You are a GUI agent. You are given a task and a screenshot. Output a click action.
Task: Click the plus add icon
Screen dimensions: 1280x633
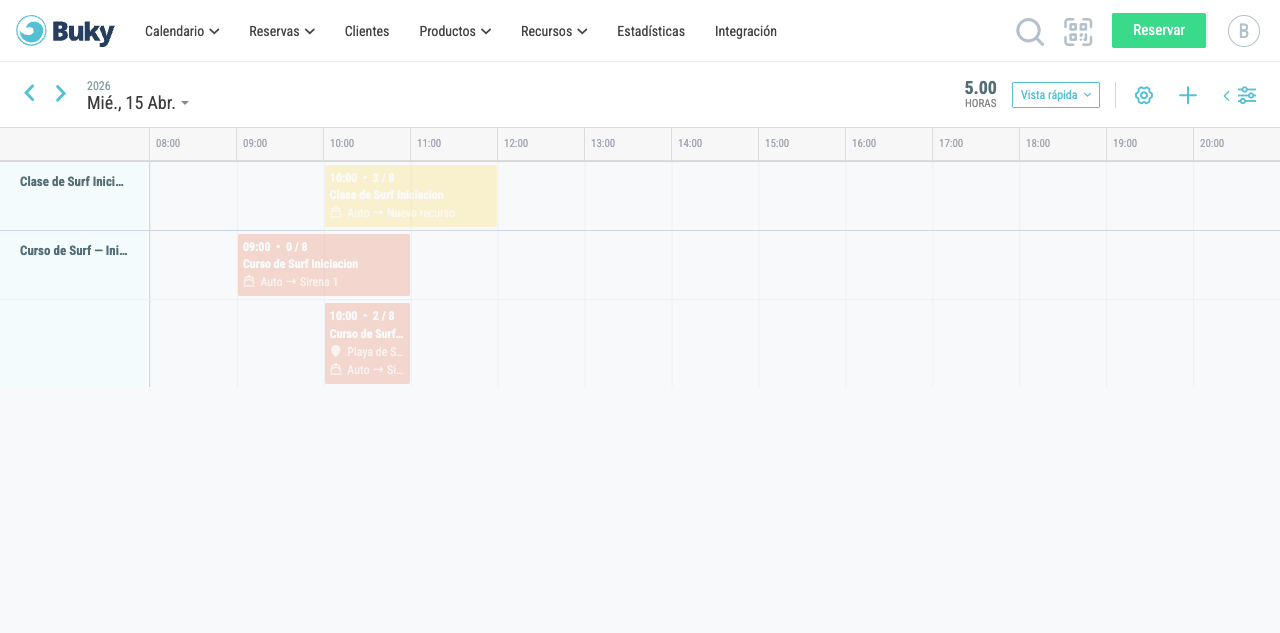click(1188, 95)
